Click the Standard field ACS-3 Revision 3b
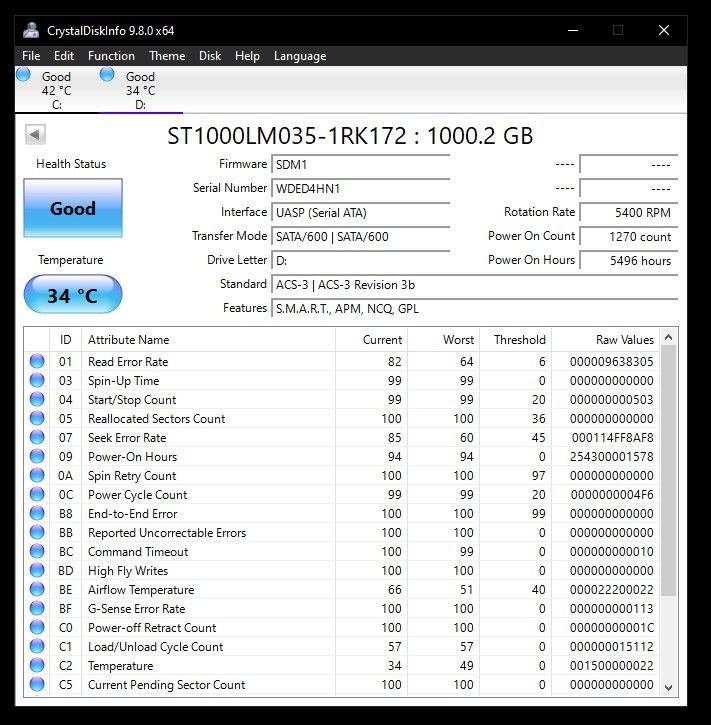The height and width of the screenshot is (725, 711). [475, 285]
